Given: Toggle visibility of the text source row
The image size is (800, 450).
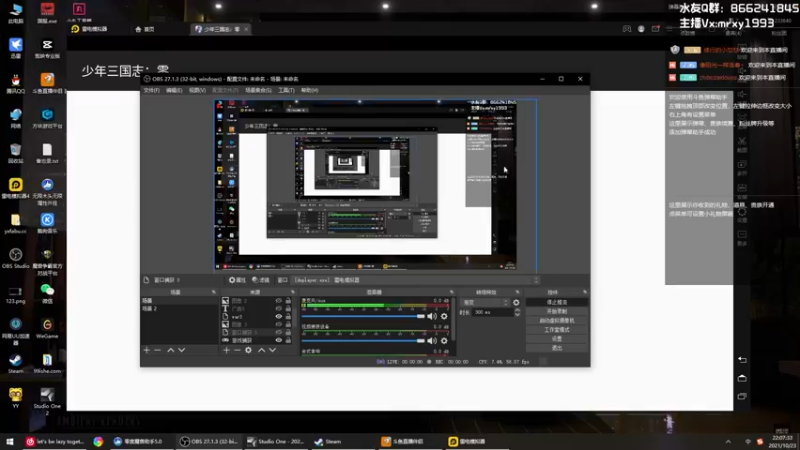Looking at the screenshot, I should 279,309.
